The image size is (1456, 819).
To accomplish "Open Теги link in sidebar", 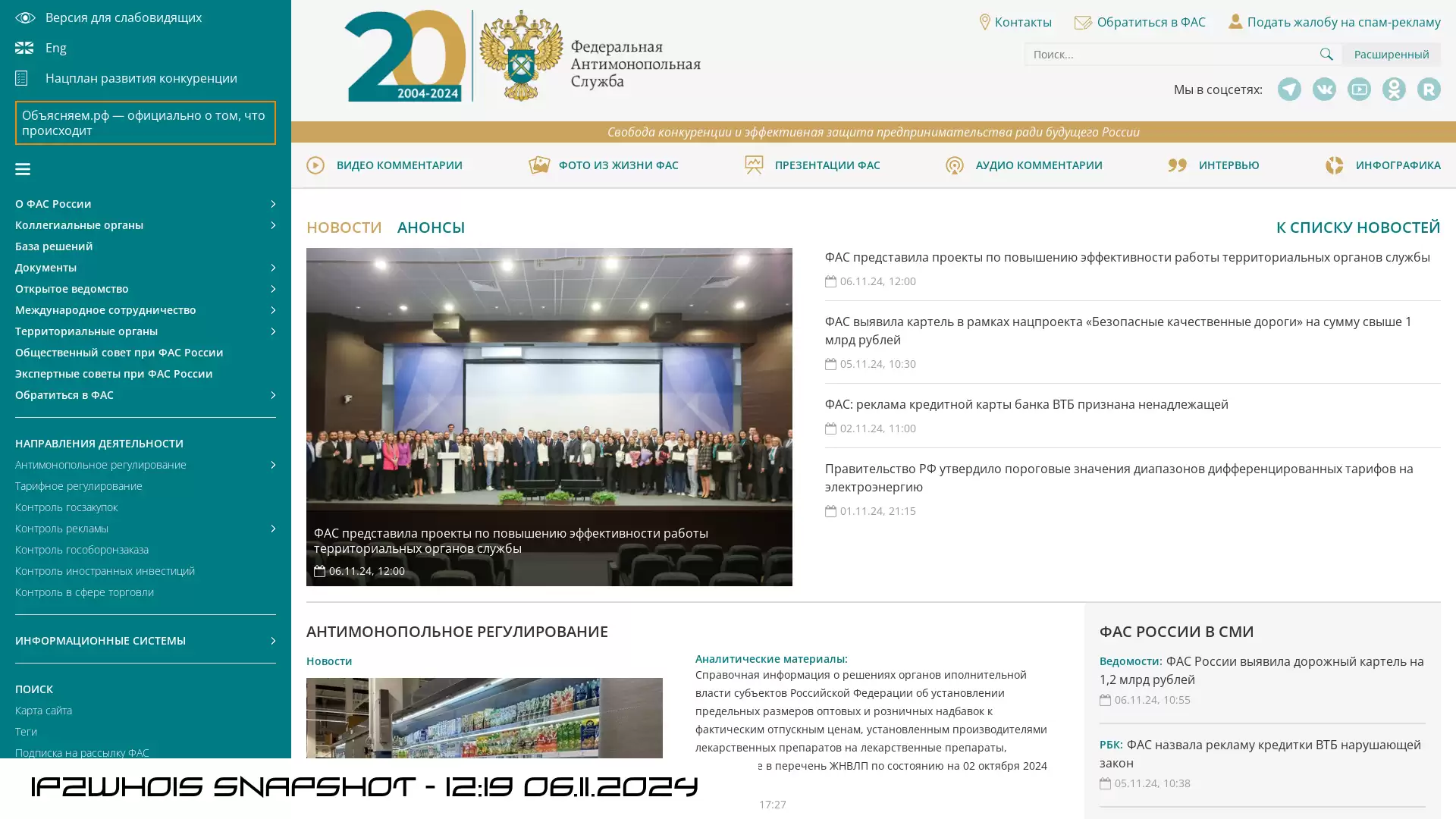I will coord(26,732).
